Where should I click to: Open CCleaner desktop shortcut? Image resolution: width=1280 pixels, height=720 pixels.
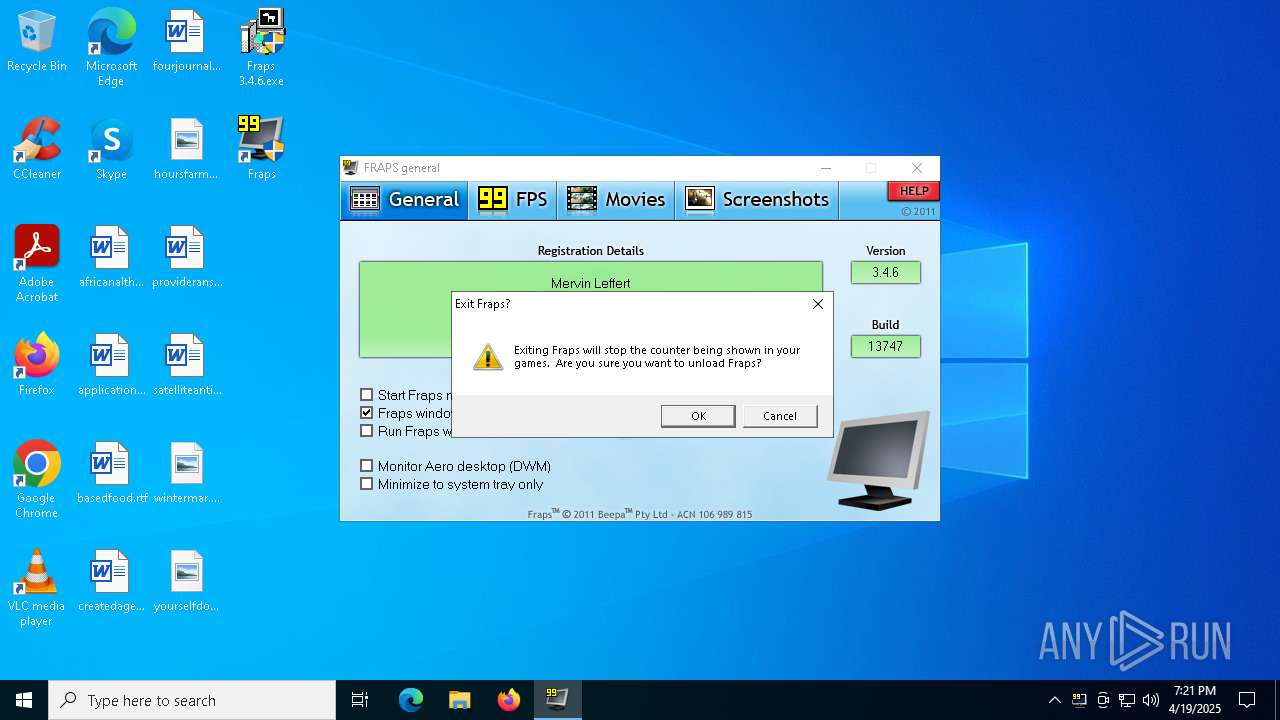(37, 150)
